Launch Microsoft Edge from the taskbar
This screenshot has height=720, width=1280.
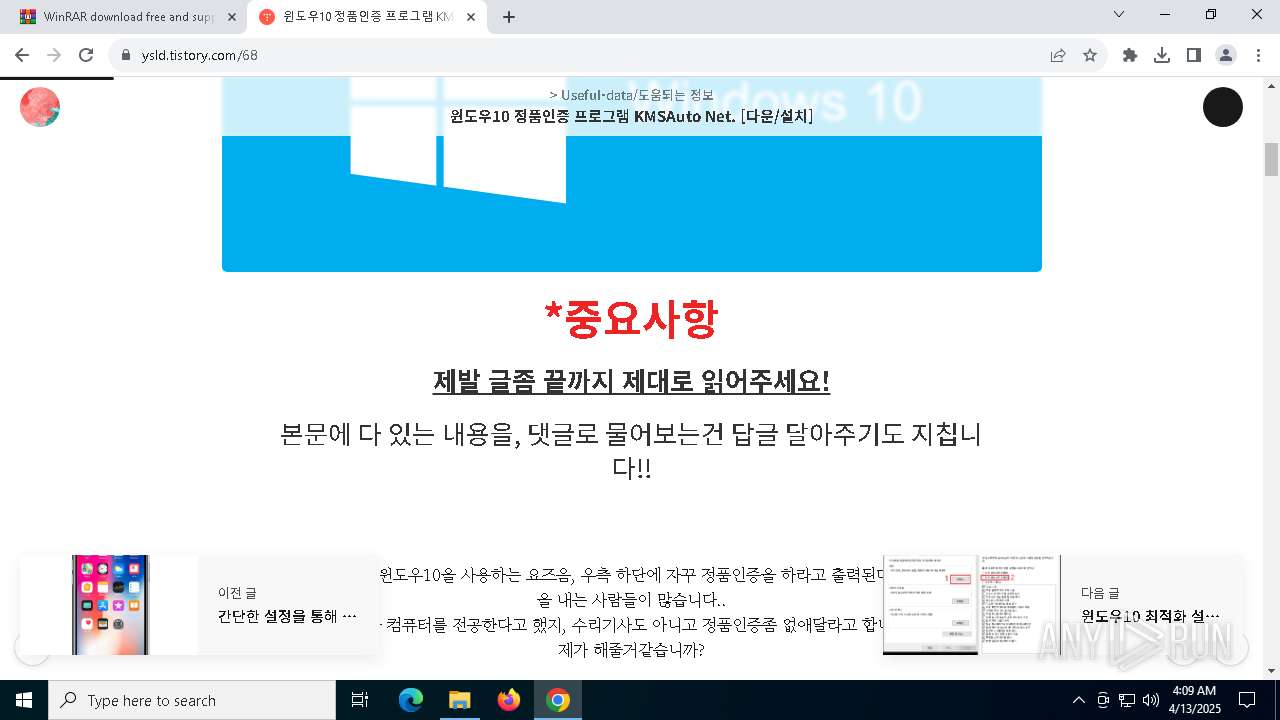[411, 700]
